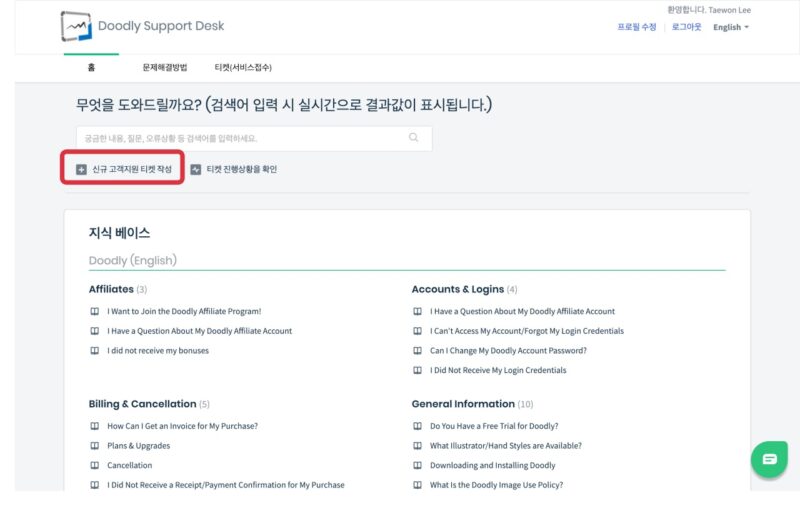Click book icon beside Plans & Upgrades
800x508 pixels.
point(94,445)
